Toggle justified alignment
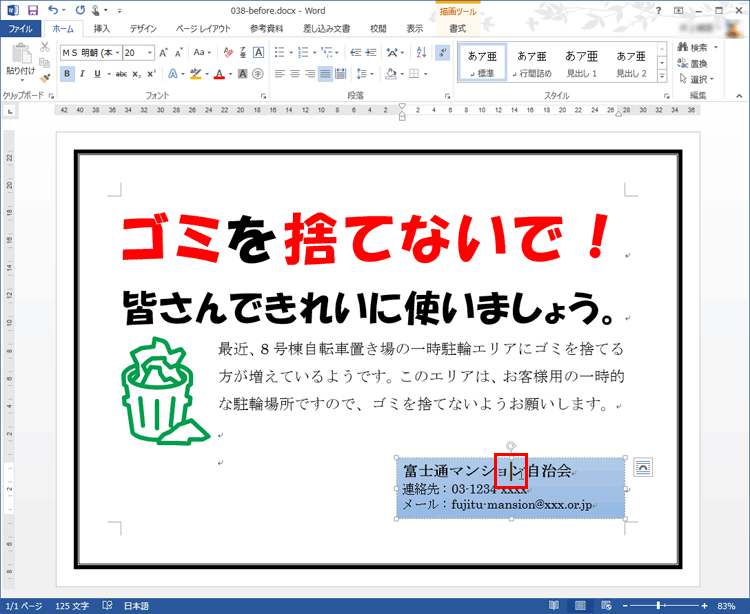This screenshot has width=750, height=614. (x=325, y=74)
